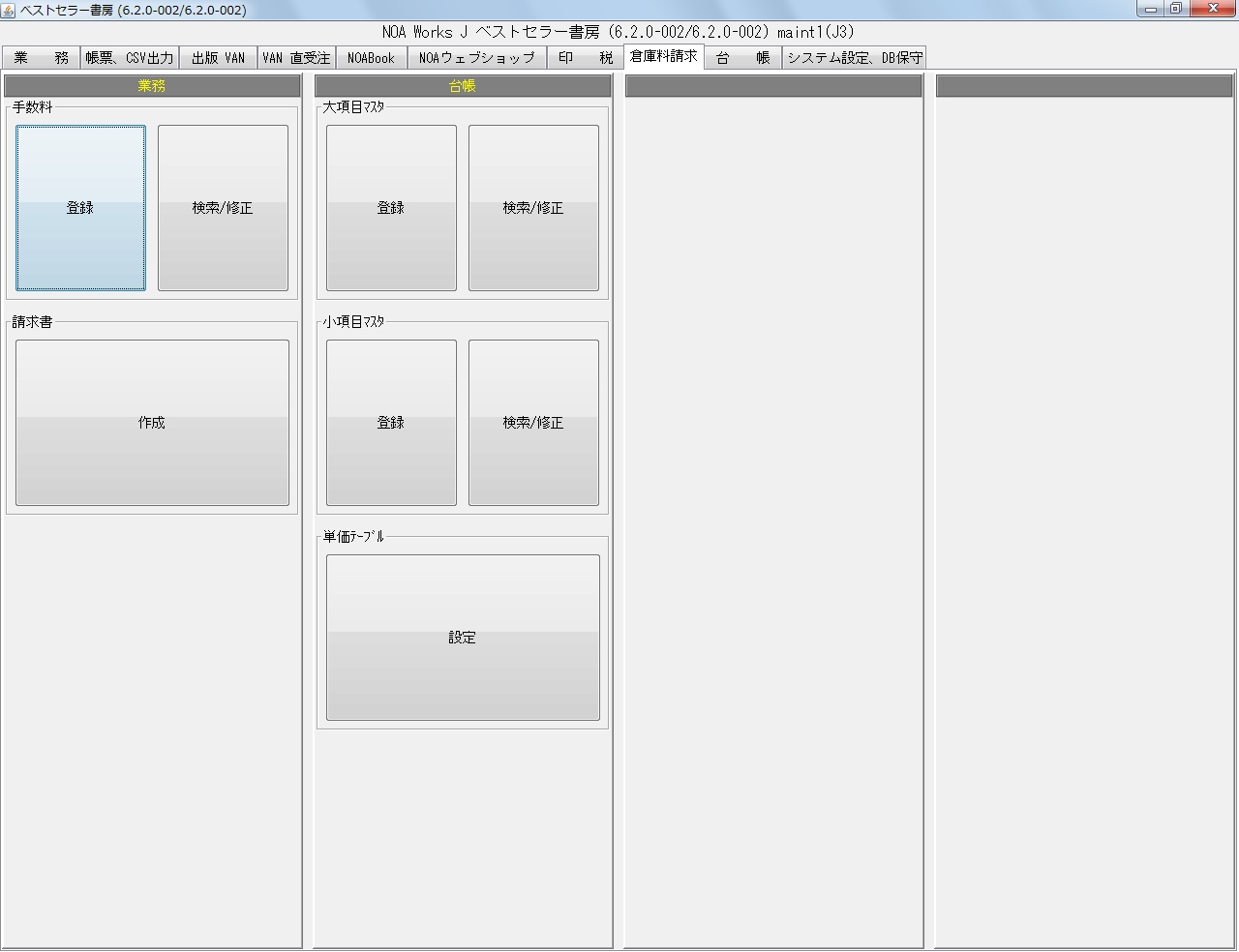Restore down the application window
Viewport: 1239px width, 952px height.
(1176, 9)
